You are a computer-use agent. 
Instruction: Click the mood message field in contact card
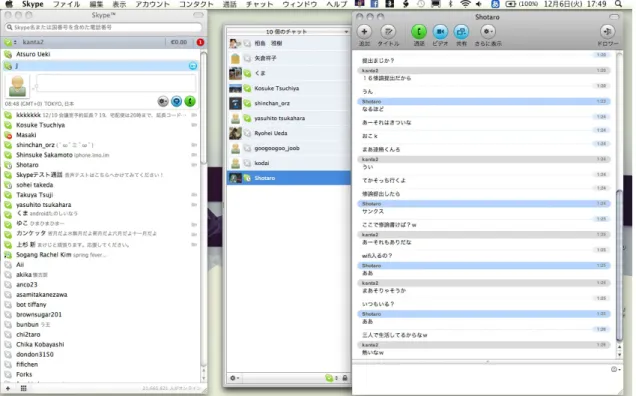tap(116, 84)
